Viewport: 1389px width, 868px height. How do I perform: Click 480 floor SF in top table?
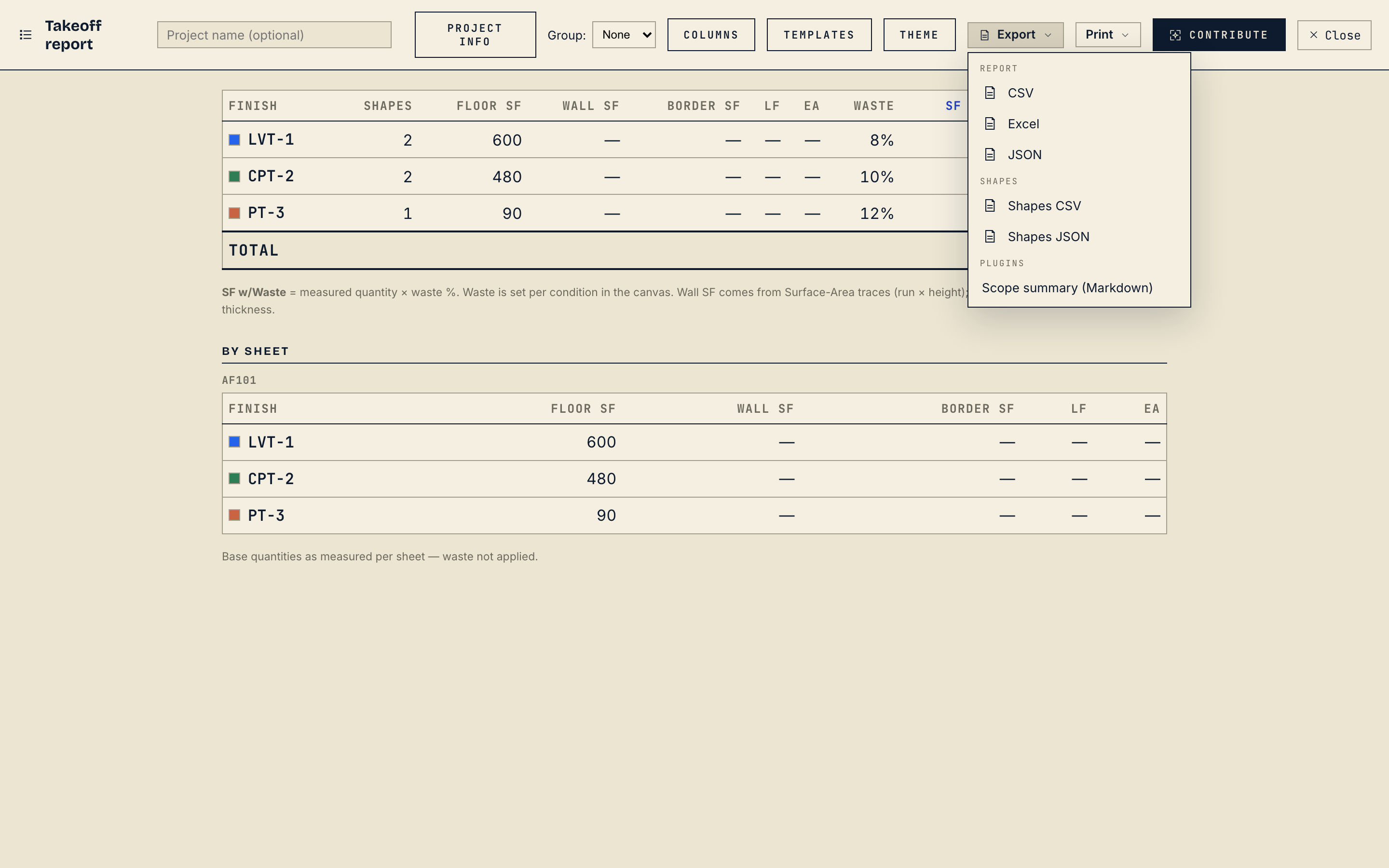tap(507, 177)
